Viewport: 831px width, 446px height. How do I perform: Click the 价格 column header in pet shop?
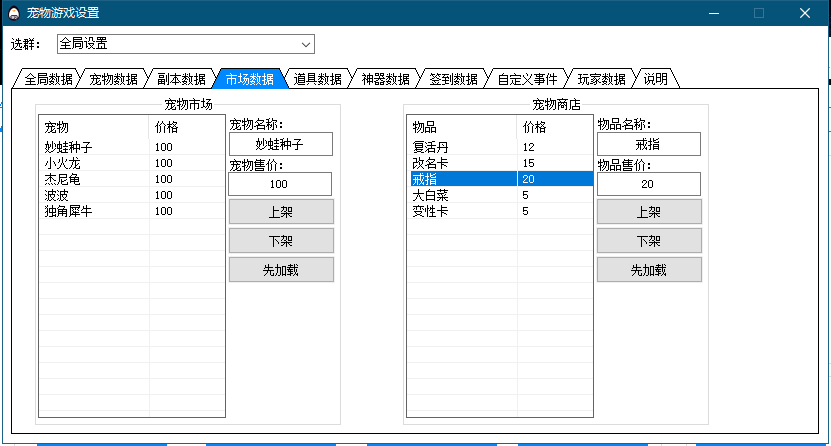[x=534, y=127]
